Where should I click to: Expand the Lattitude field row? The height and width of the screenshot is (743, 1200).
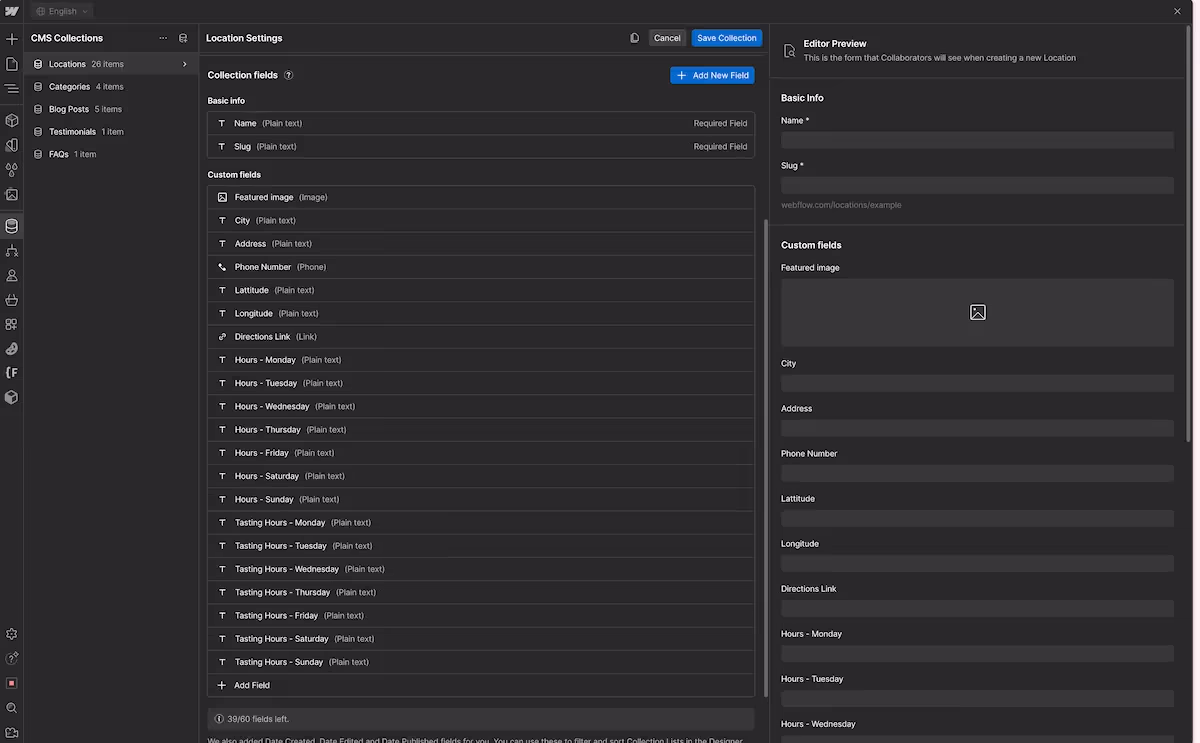[x=481, y=290]
